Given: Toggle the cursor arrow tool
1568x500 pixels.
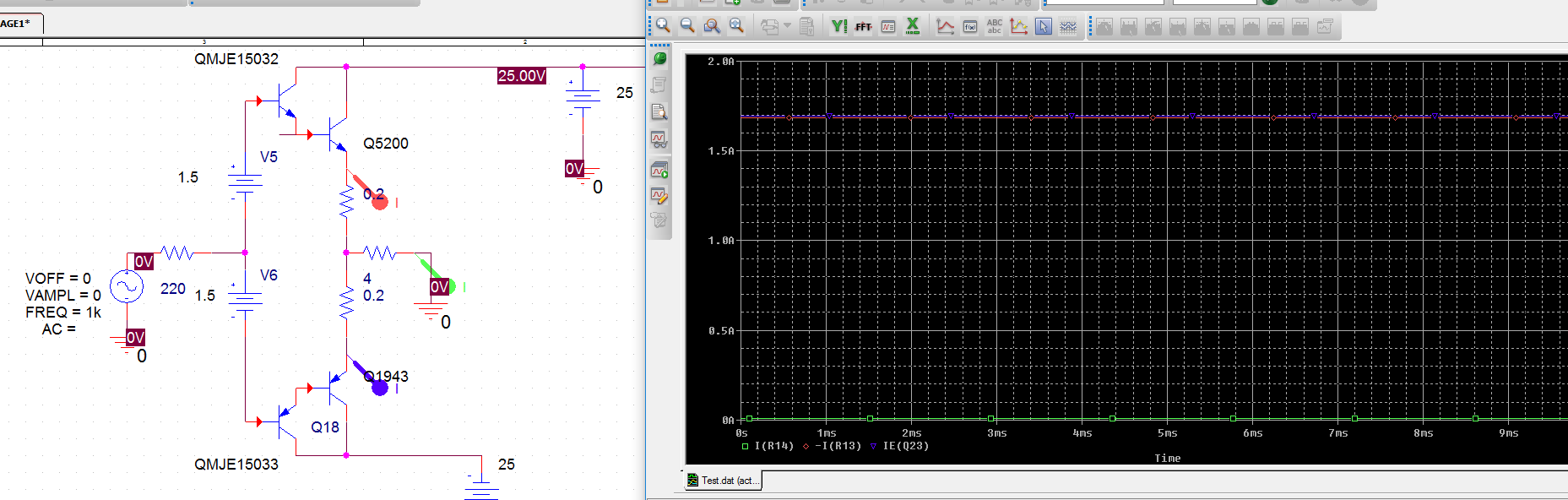Looking at the screenshot, I should 1044,26.
